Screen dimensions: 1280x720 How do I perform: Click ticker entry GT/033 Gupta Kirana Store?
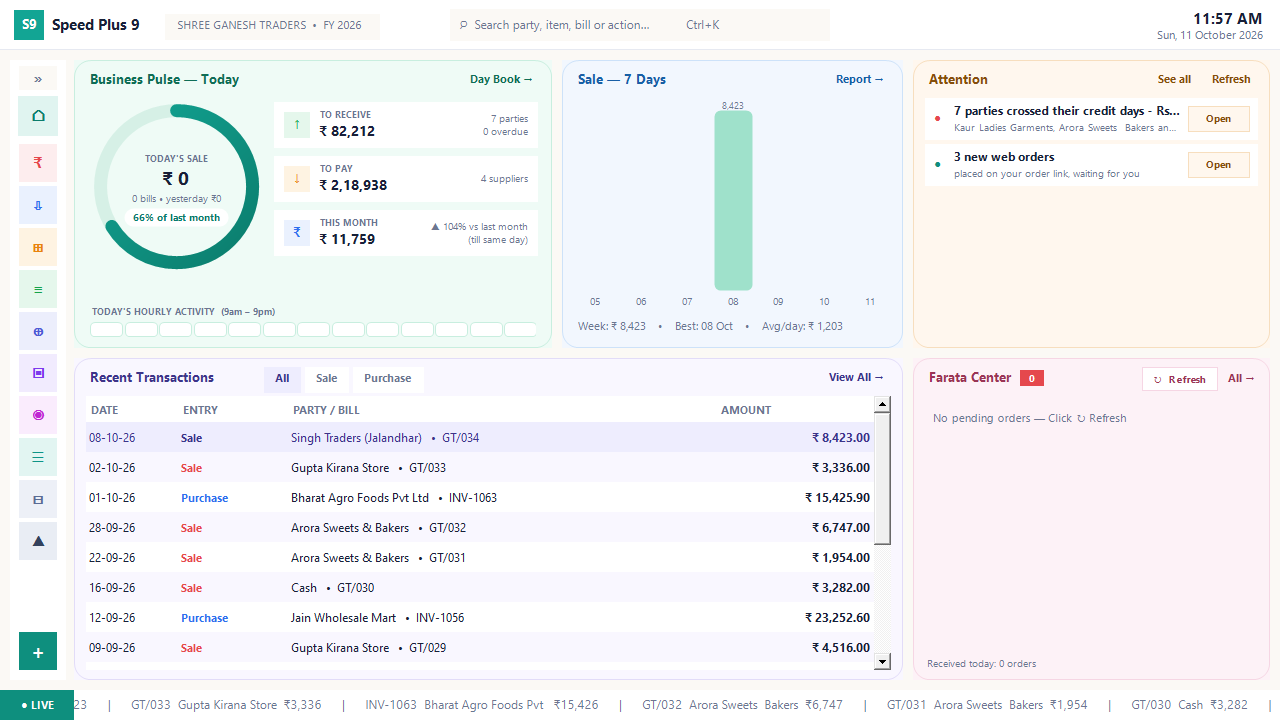tap(226, 705)
